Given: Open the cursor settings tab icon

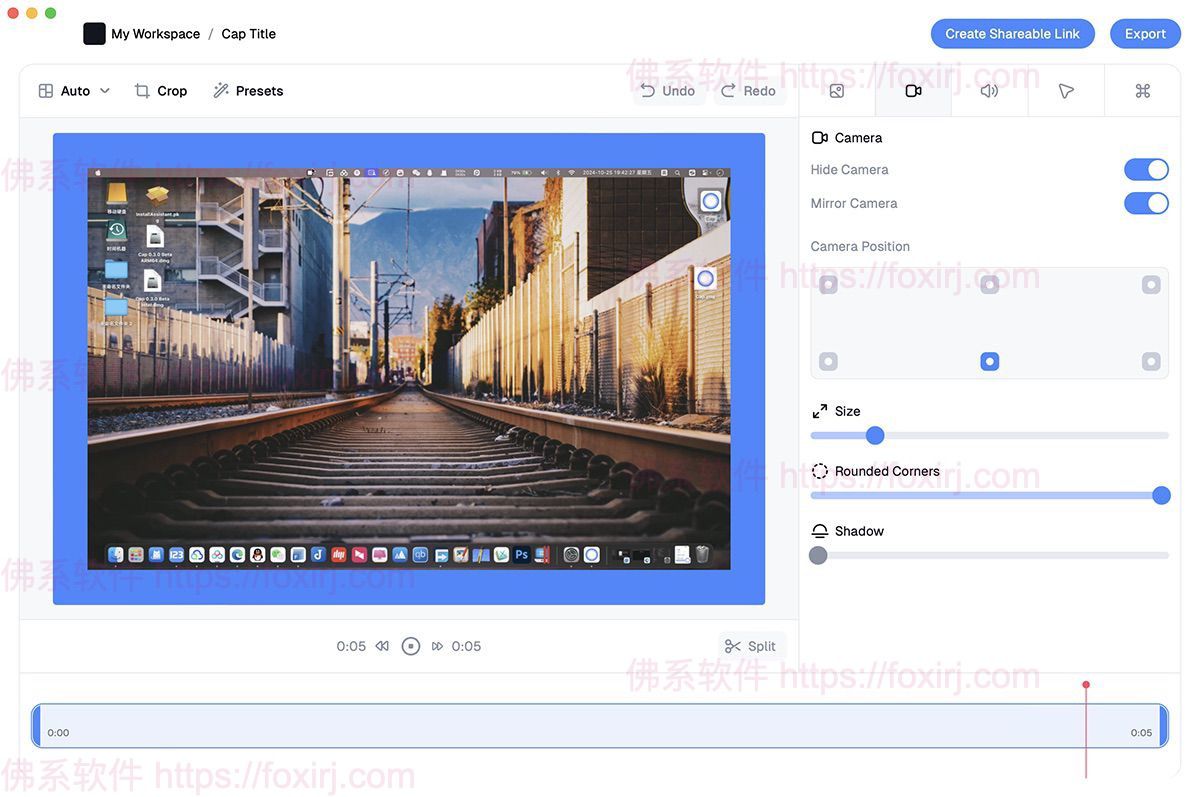Looking at the screenshot, I should click(1066, 91).
